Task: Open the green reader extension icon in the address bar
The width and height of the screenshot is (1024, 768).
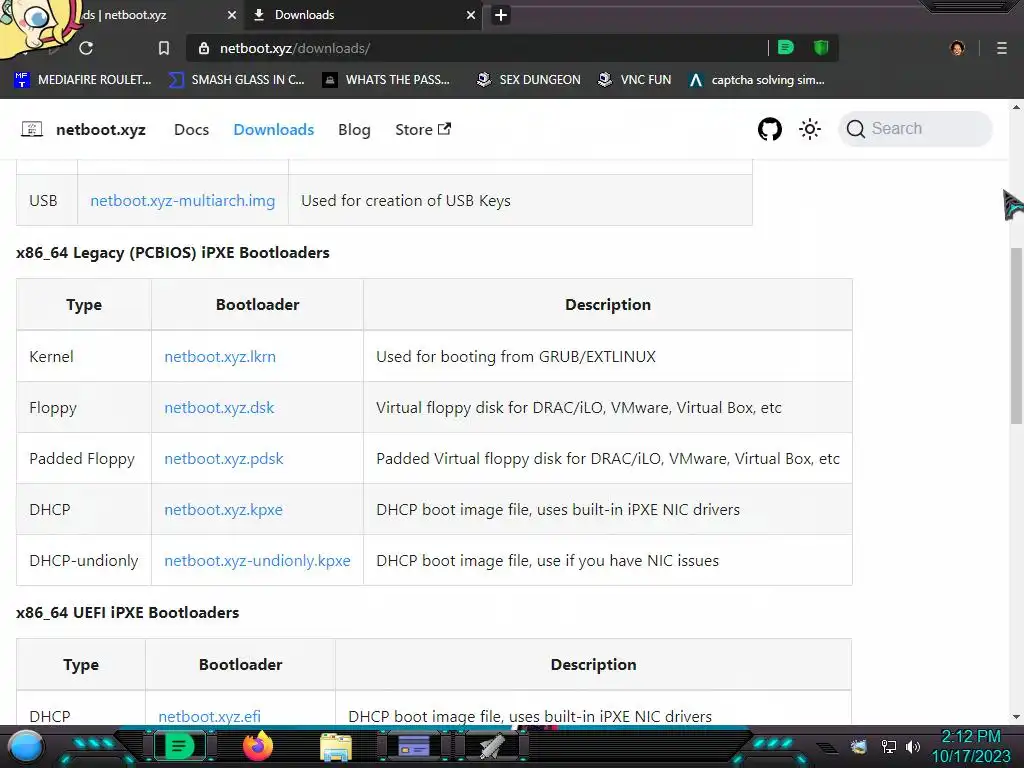Action: 786,48
